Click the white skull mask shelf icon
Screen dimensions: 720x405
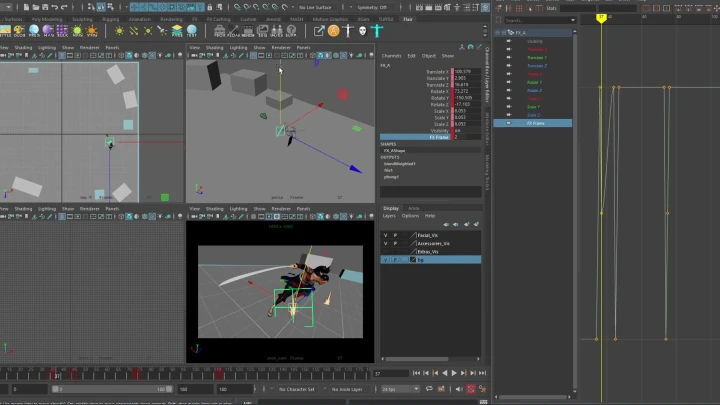[x=363, y=31]
